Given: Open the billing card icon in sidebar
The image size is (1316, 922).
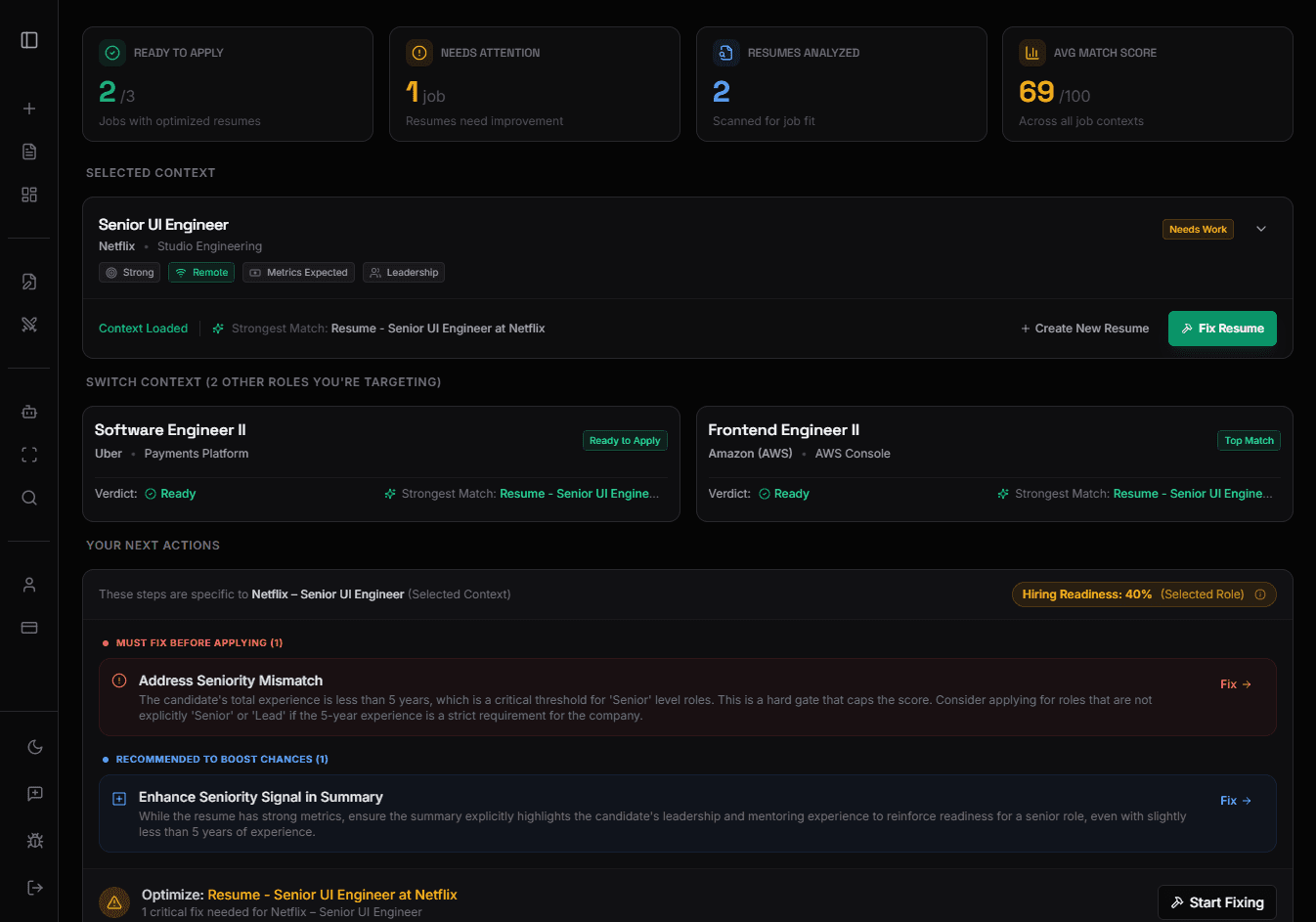Looking at the screenshot, I should point(29,628).
